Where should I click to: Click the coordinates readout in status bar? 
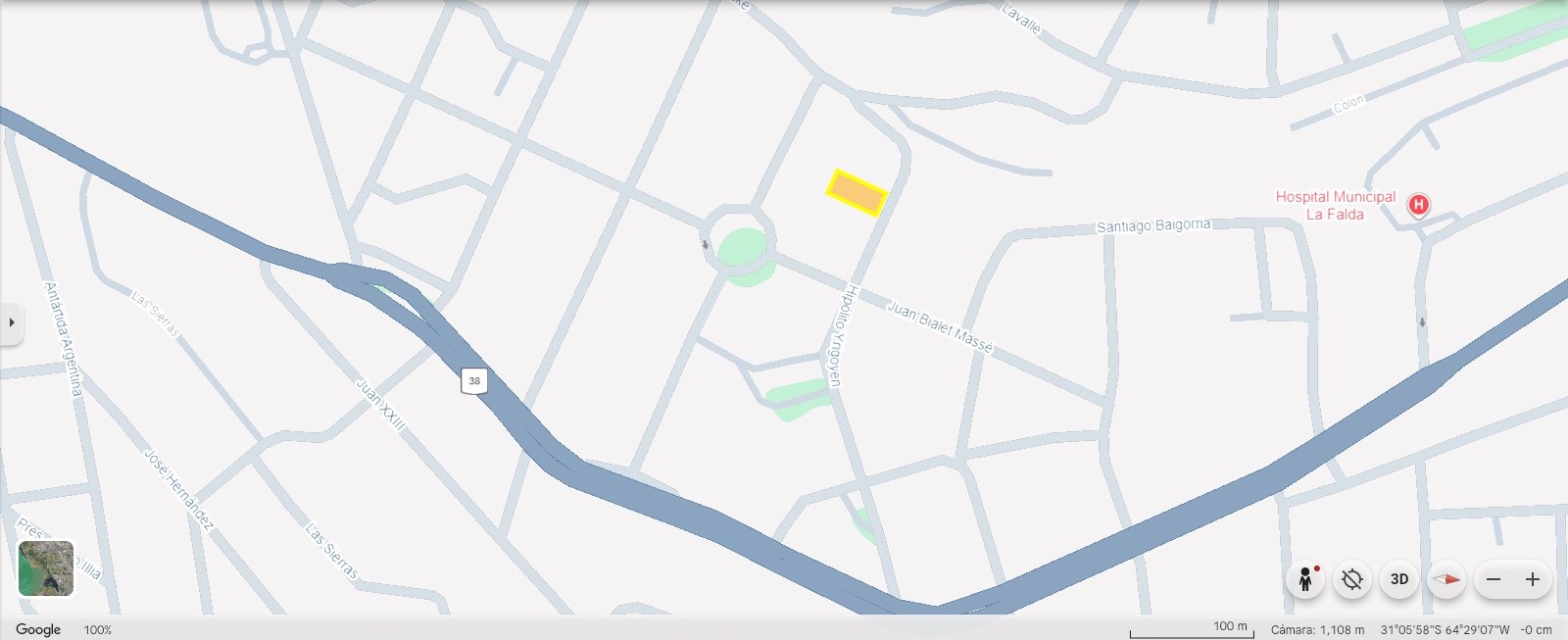coord(1445,630)
